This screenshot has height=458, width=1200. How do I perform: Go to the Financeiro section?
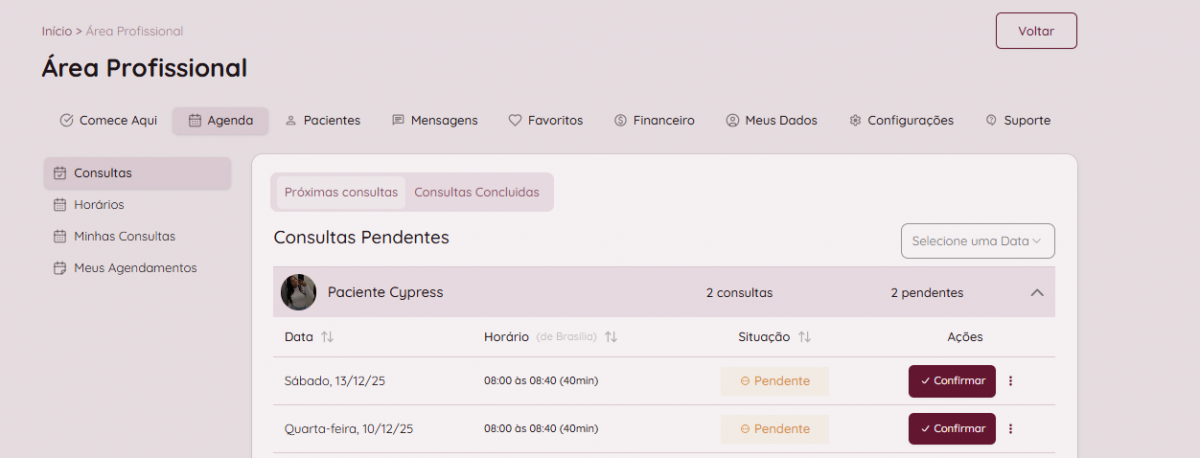point(654,121)
